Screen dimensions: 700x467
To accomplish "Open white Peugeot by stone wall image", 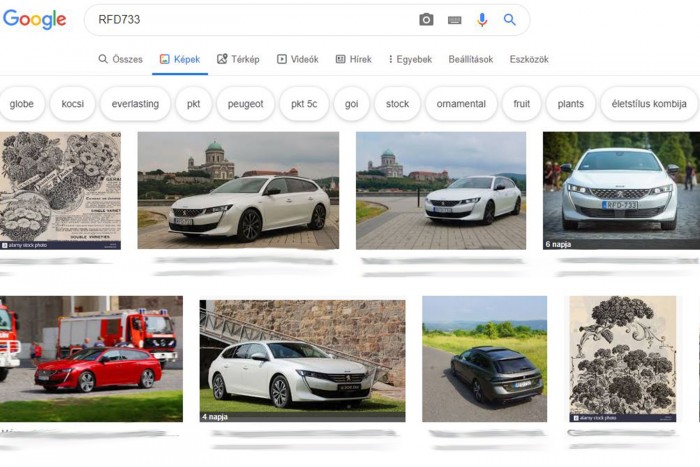I will point(302,360).
